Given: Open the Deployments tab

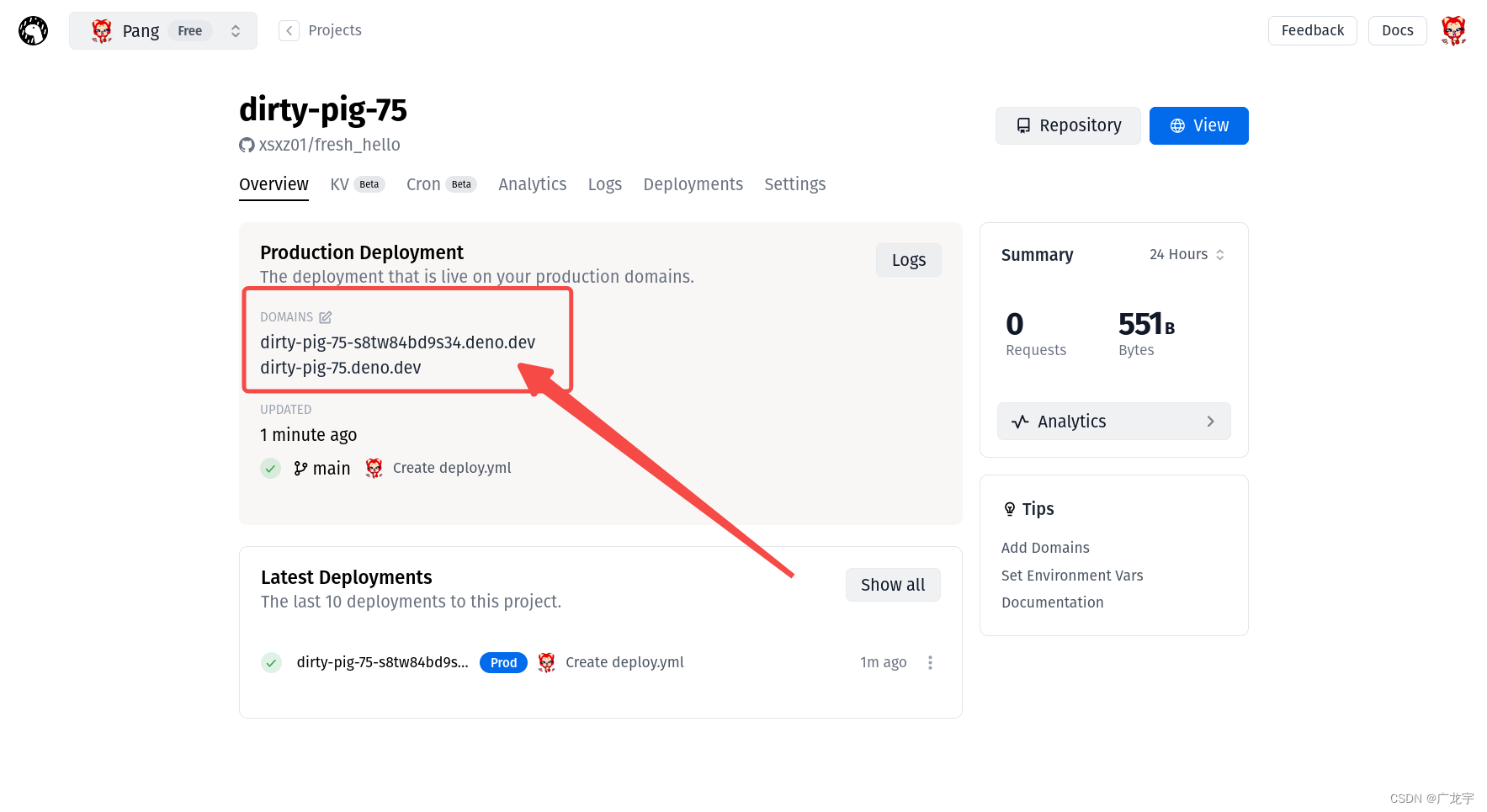Looking at the screenshot, I should click(693, 184).
